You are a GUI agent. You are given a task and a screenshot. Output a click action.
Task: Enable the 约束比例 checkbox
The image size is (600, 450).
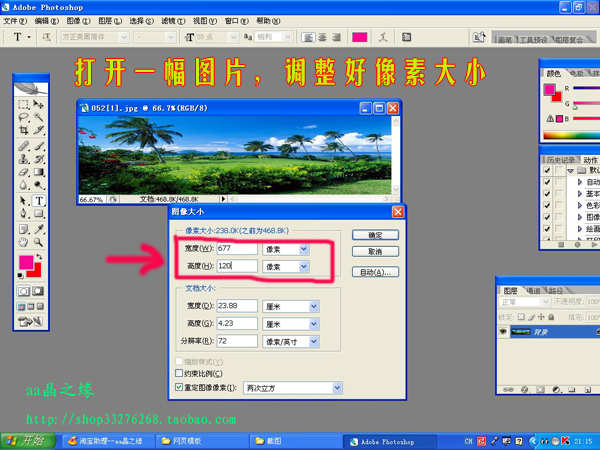[179, 373]
